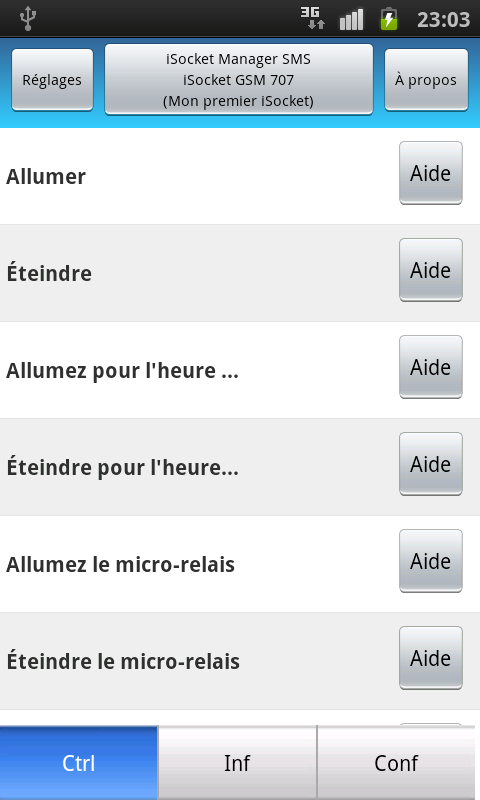This screenshot has width=480, height=800.
Task: Switch to the Inf tab
Action: click(x=237, y=763)
